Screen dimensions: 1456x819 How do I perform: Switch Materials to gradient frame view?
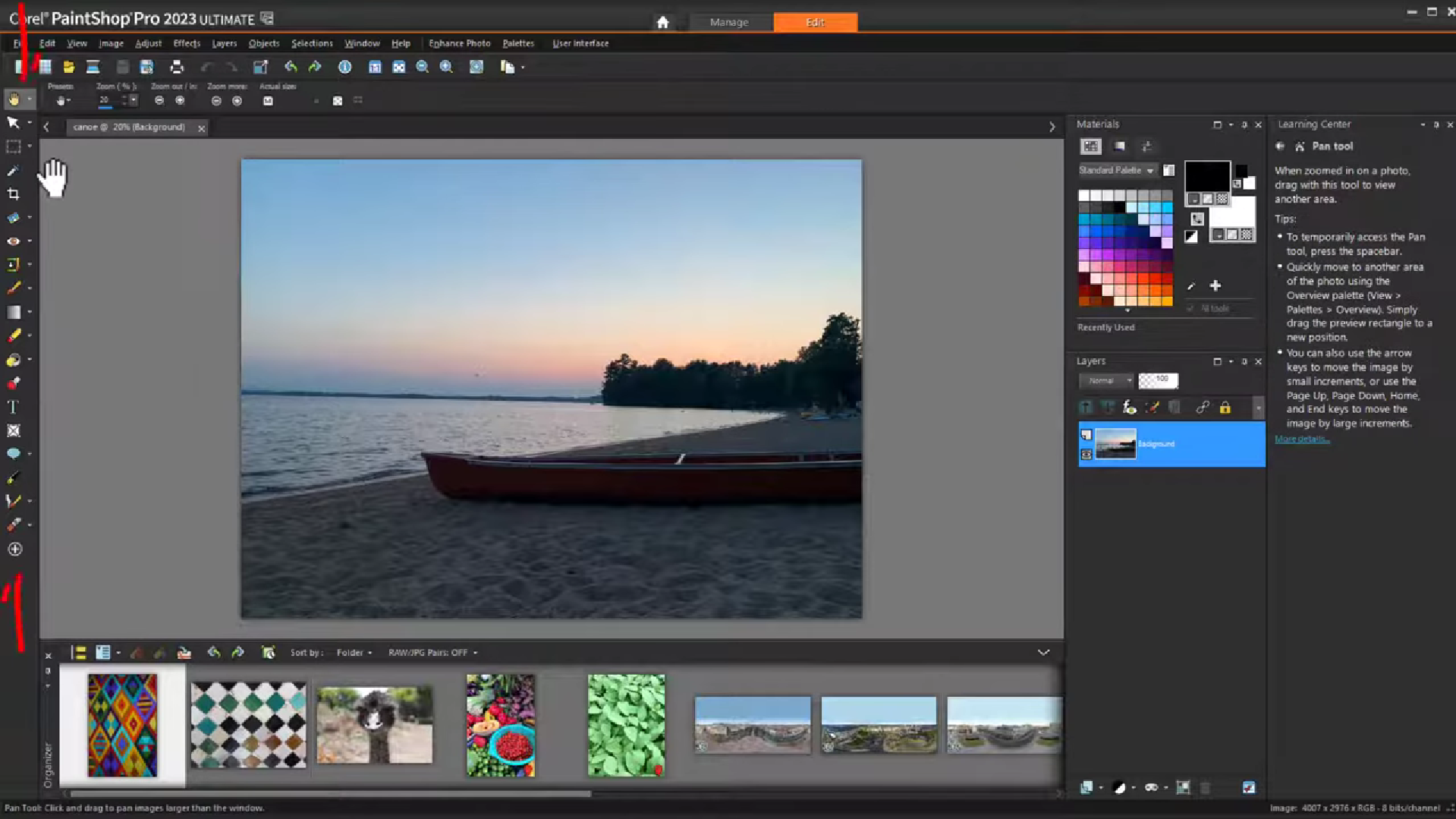tap(1119, 146)
